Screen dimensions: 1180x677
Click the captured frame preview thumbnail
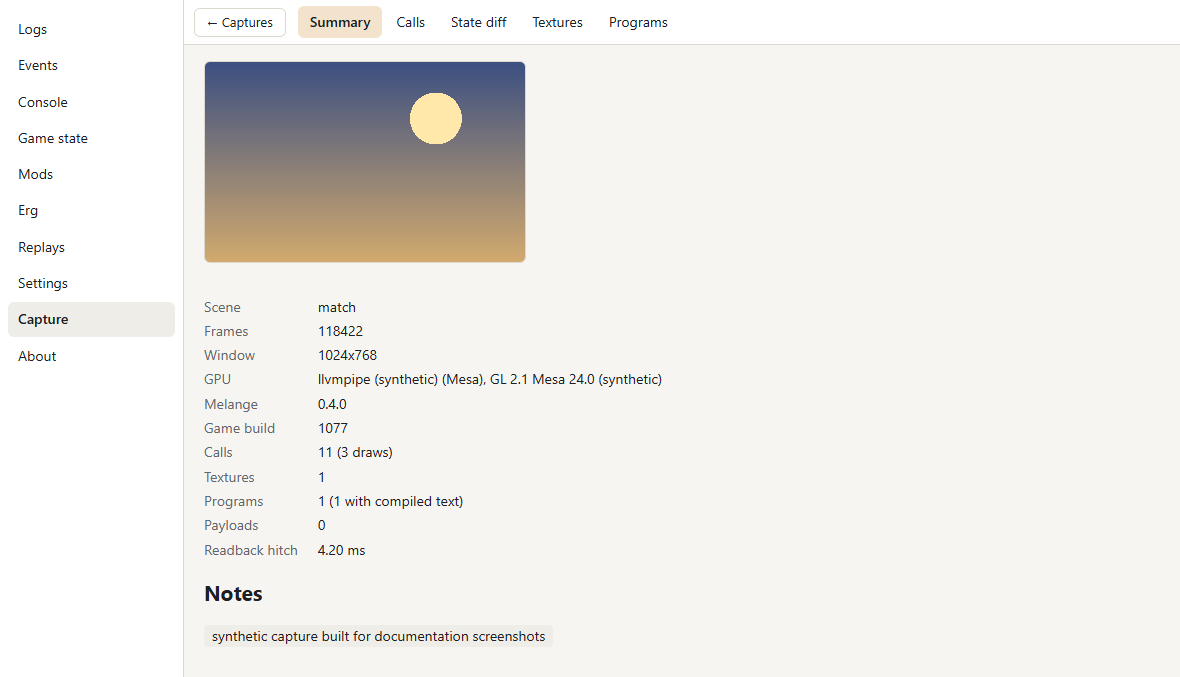click(x=364, y=162)
